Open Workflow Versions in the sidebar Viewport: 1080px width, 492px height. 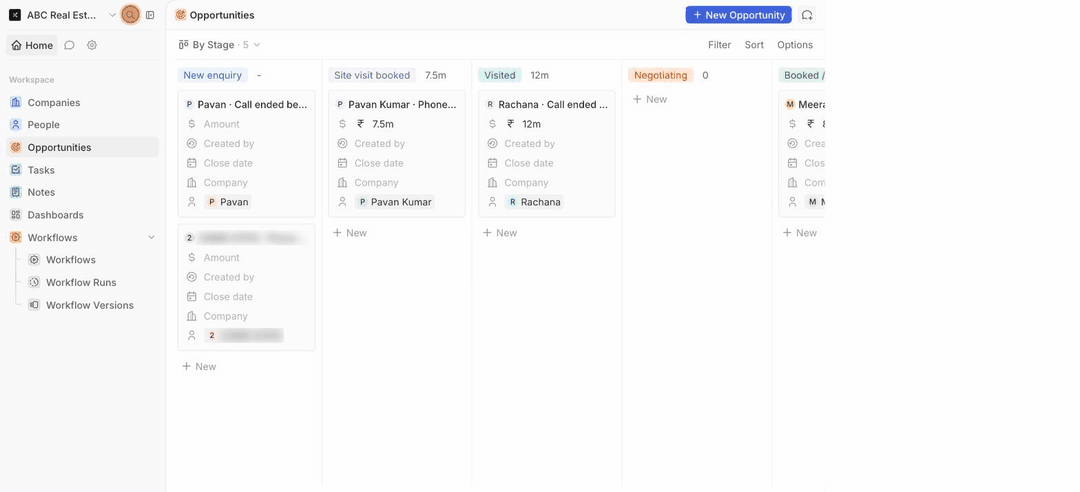tap(92, 305)
